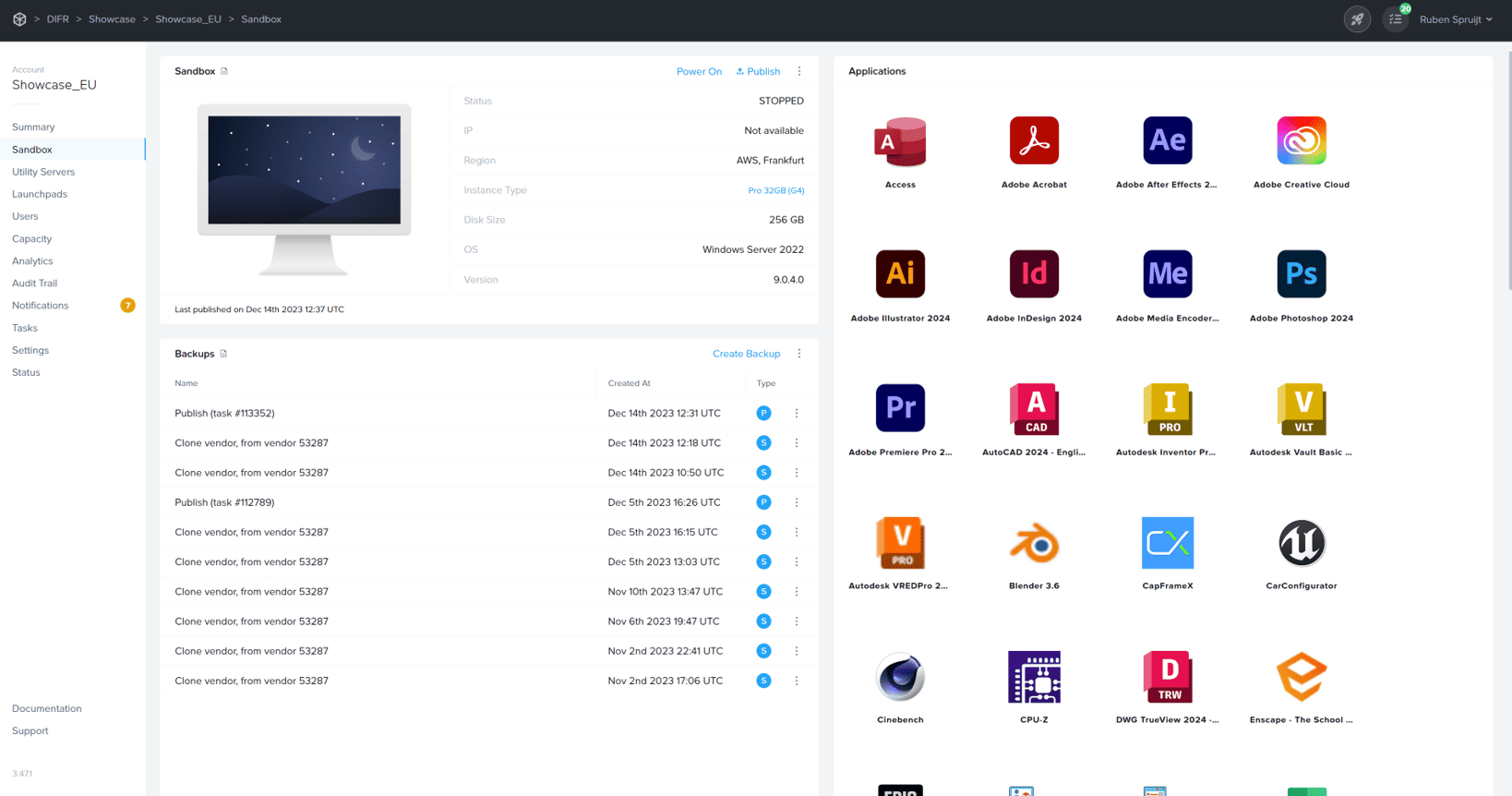Select Autodesk Inventor Pro icon
1512x796 pixels.
pyautogui.click(x=1168, y=408)
